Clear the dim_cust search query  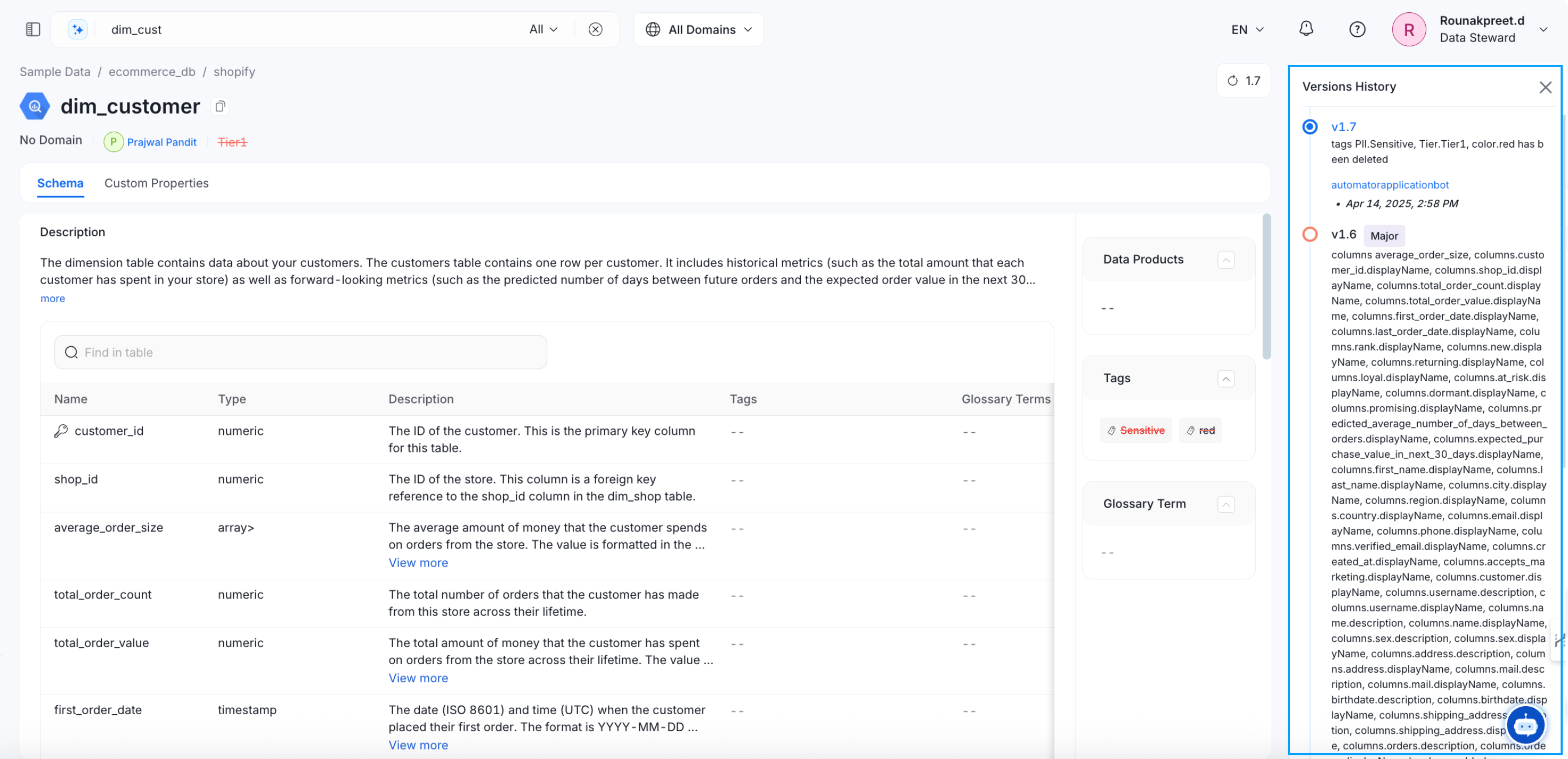click(595, 29)
